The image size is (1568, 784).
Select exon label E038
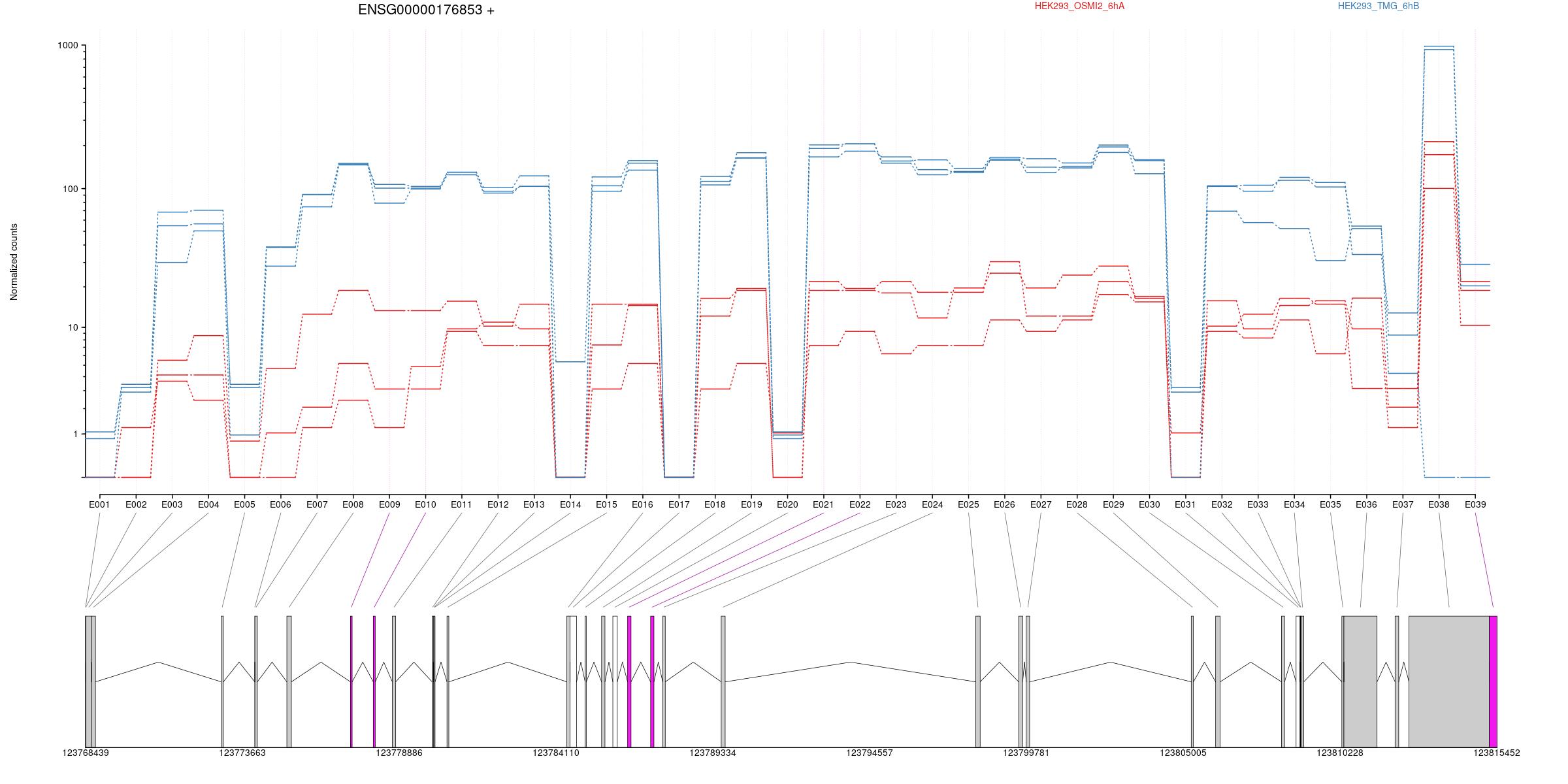1439,504
